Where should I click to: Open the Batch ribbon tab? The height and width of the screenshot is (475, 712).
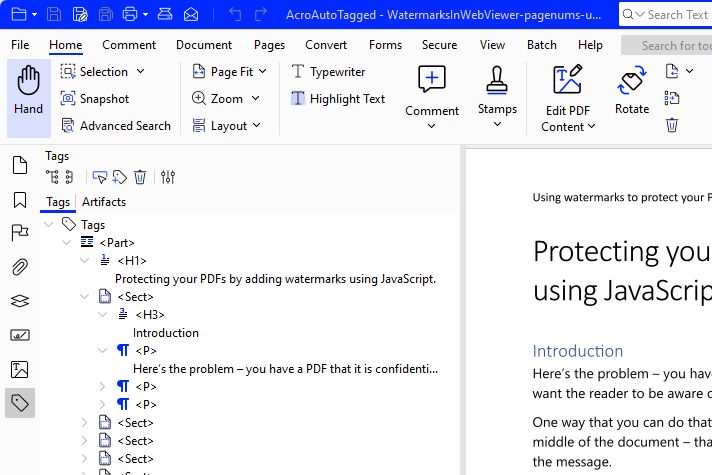pyautogui.click(x=542, y=45)
